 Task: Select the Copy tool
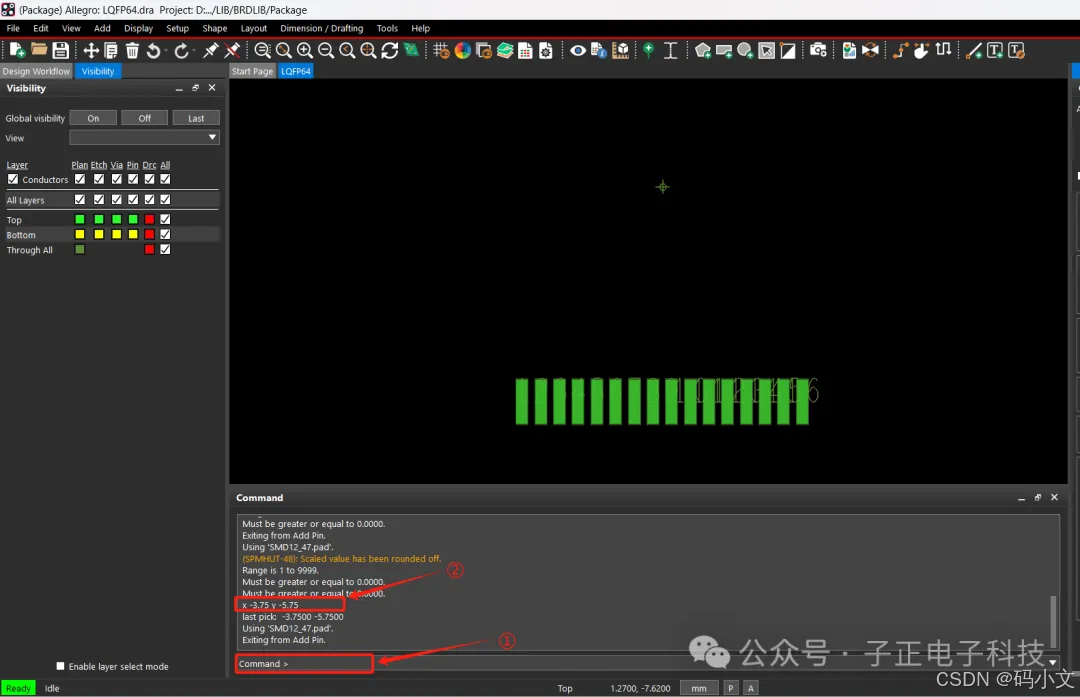(111, 50)
